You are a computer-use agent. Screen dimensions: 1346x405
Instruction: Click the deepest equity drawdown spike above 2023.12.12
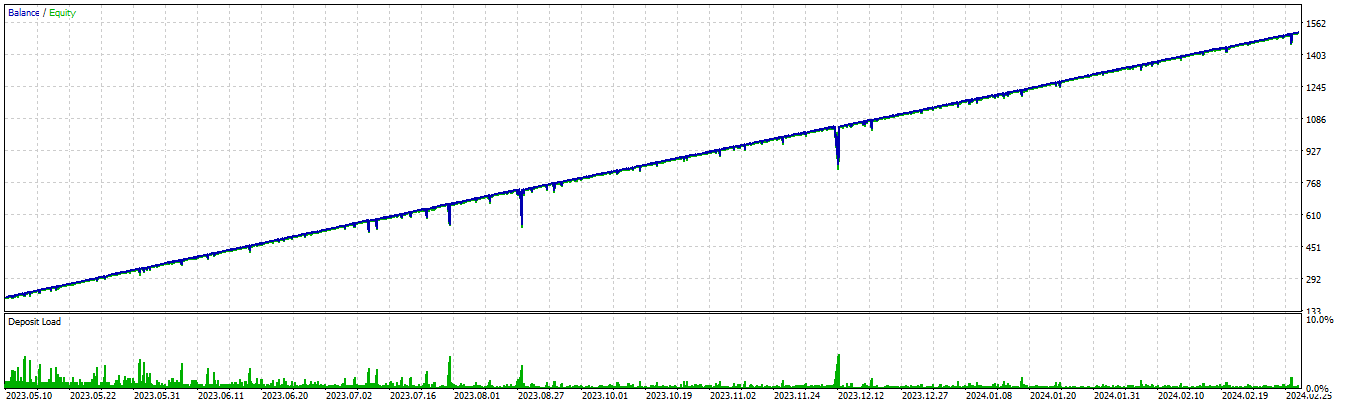click(837, 148)
